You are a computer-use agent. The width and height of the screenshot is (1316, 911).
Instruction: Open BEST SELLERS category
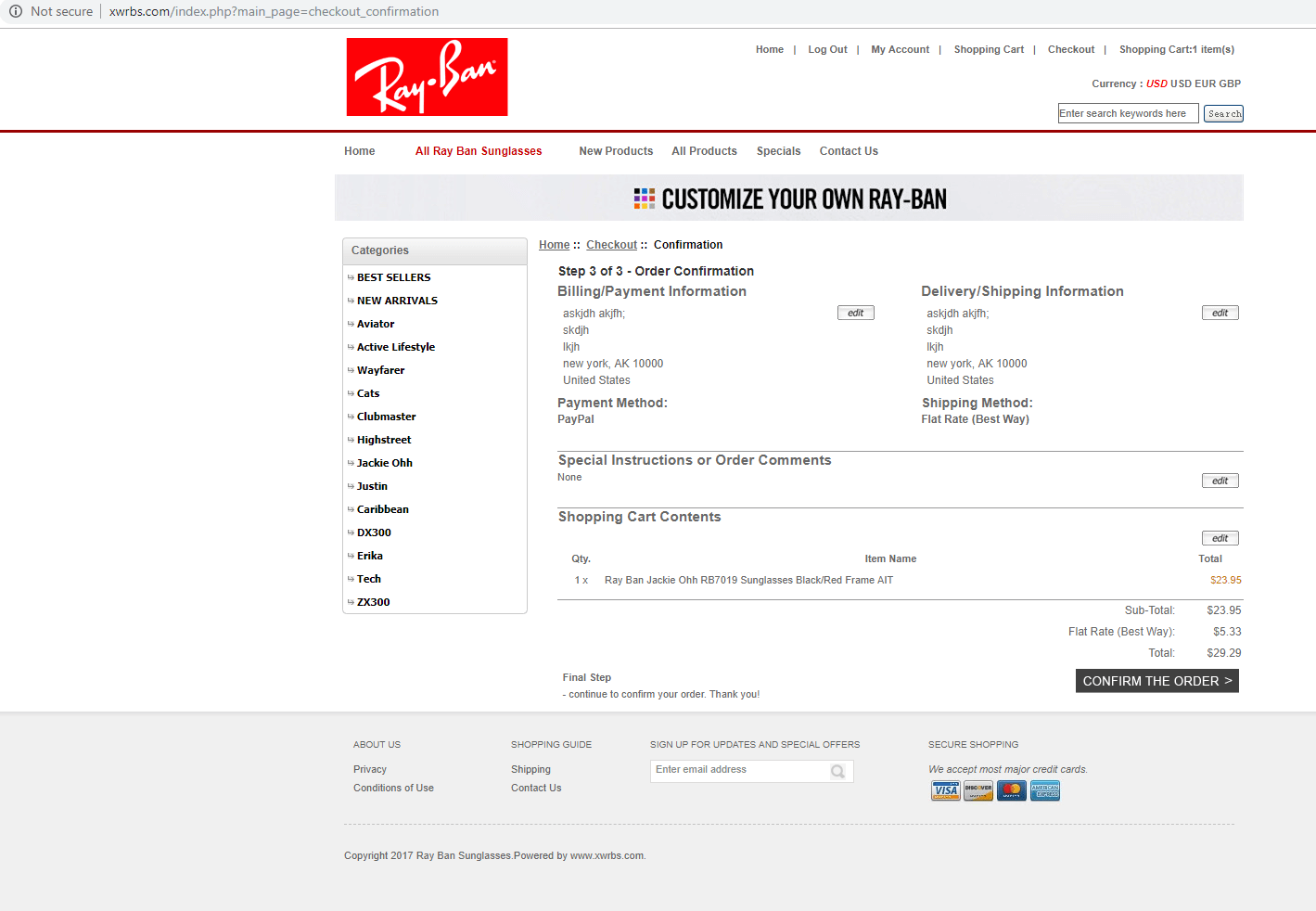point(394,277)
